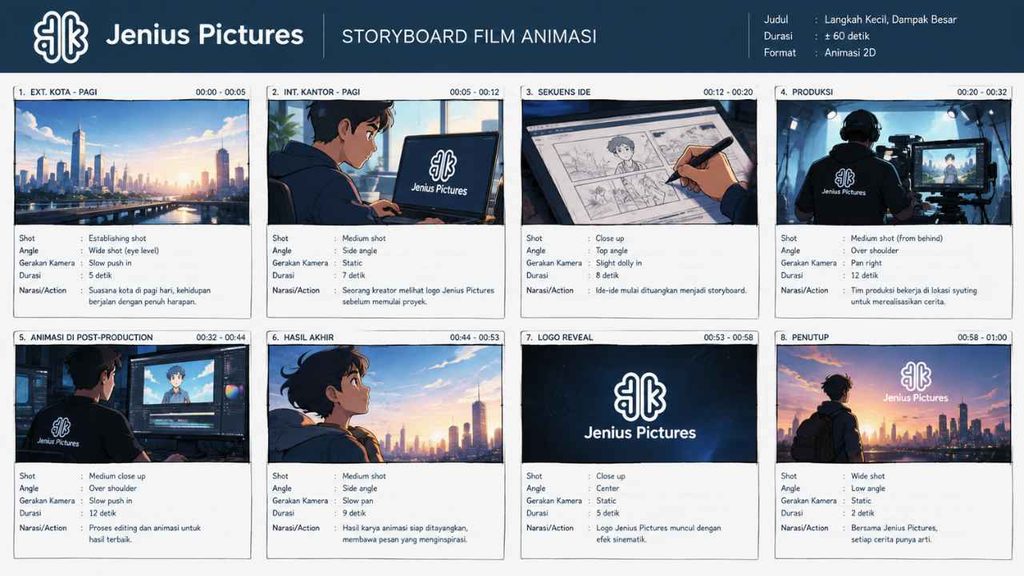
Task: Click timecode "00:32 - 00:44"
Action: tap(221, 337)
